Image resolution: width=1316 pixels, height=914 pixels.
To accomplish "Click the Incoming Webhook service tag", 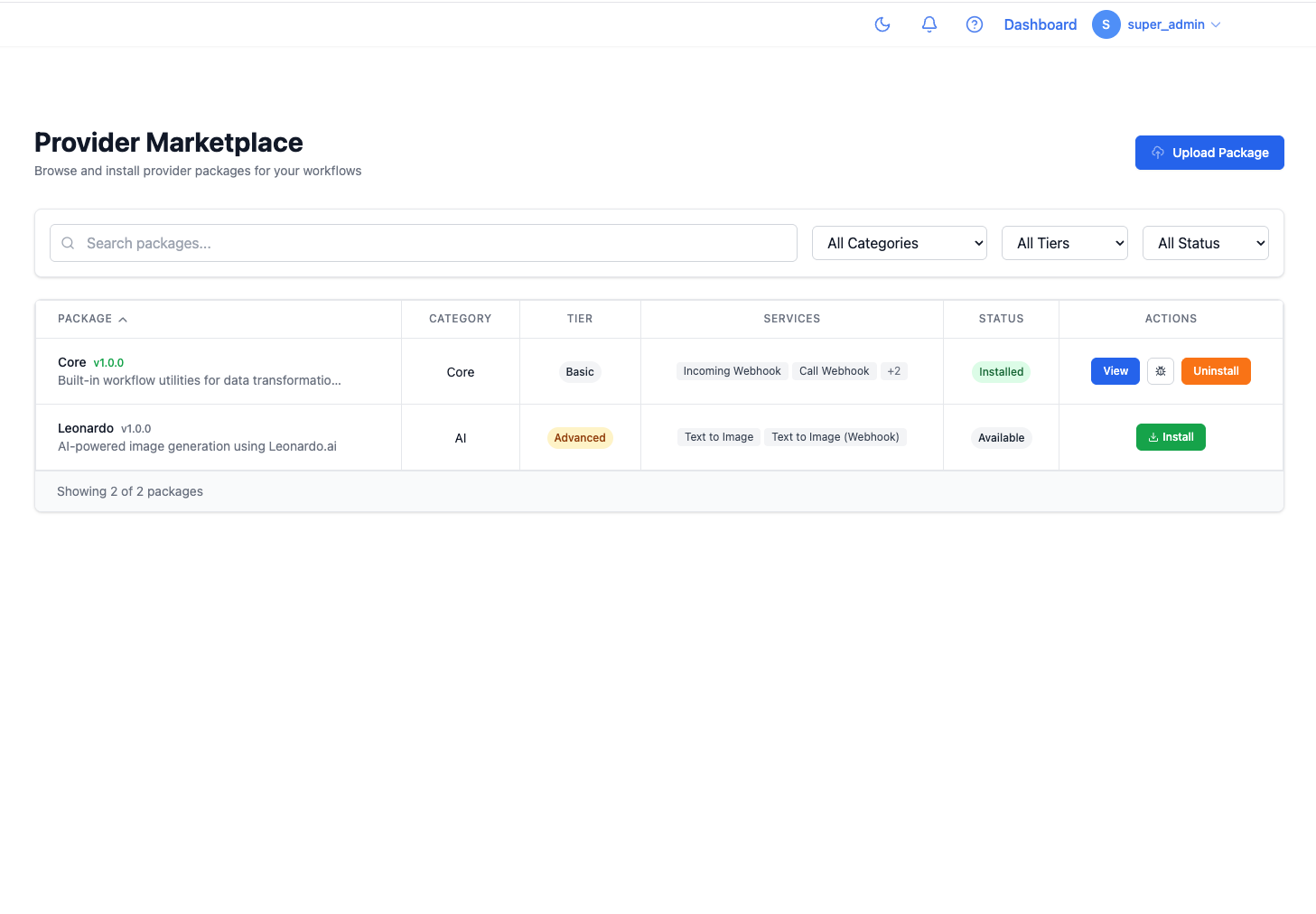I will (x=732, y=371).
